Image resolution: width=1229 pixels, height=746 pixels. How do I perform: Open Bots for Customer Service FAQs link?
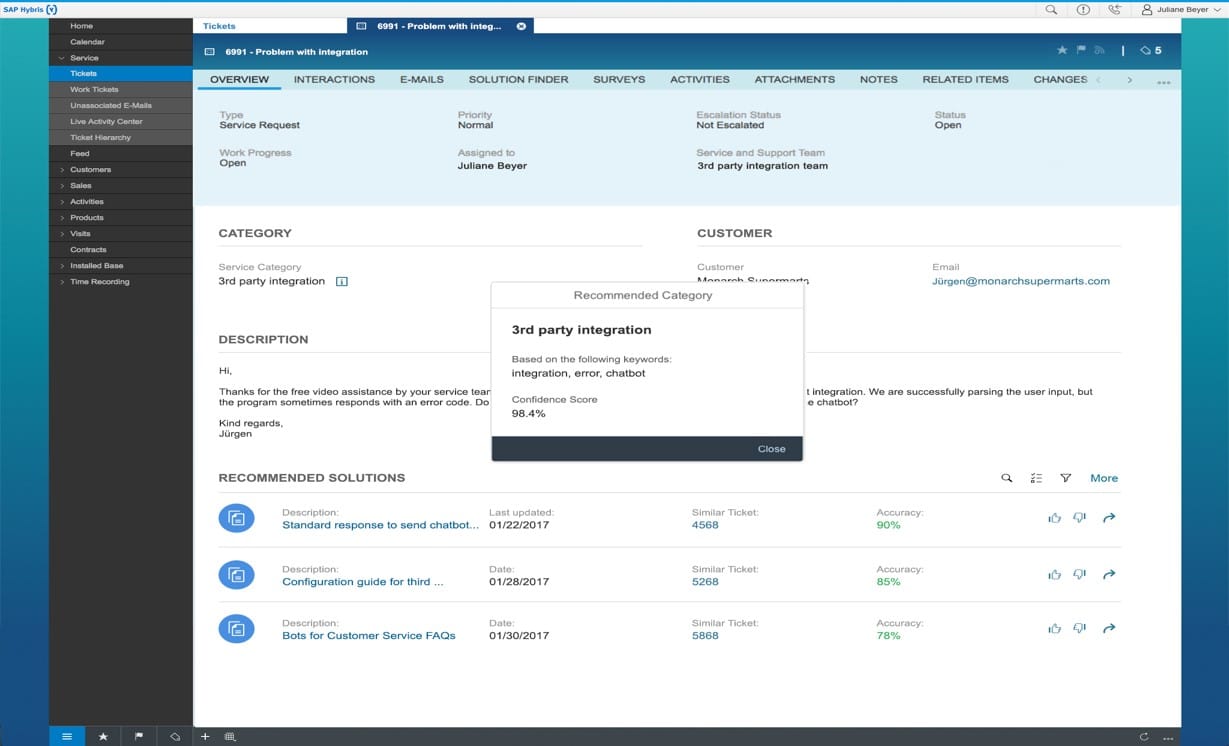369,635
